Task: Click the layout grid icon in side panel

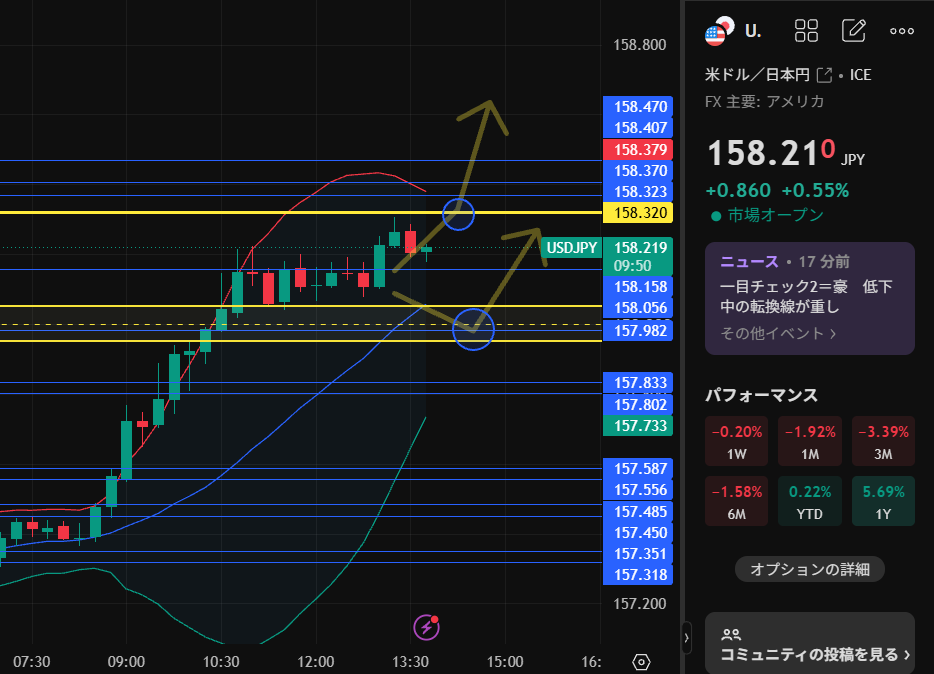Action: [807, 30]
